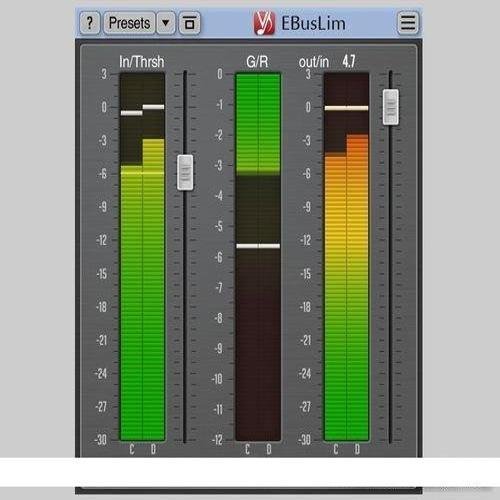Click the output gain slider handle
The height and width of the screenshot is (500, 500).
coord(390,107)
